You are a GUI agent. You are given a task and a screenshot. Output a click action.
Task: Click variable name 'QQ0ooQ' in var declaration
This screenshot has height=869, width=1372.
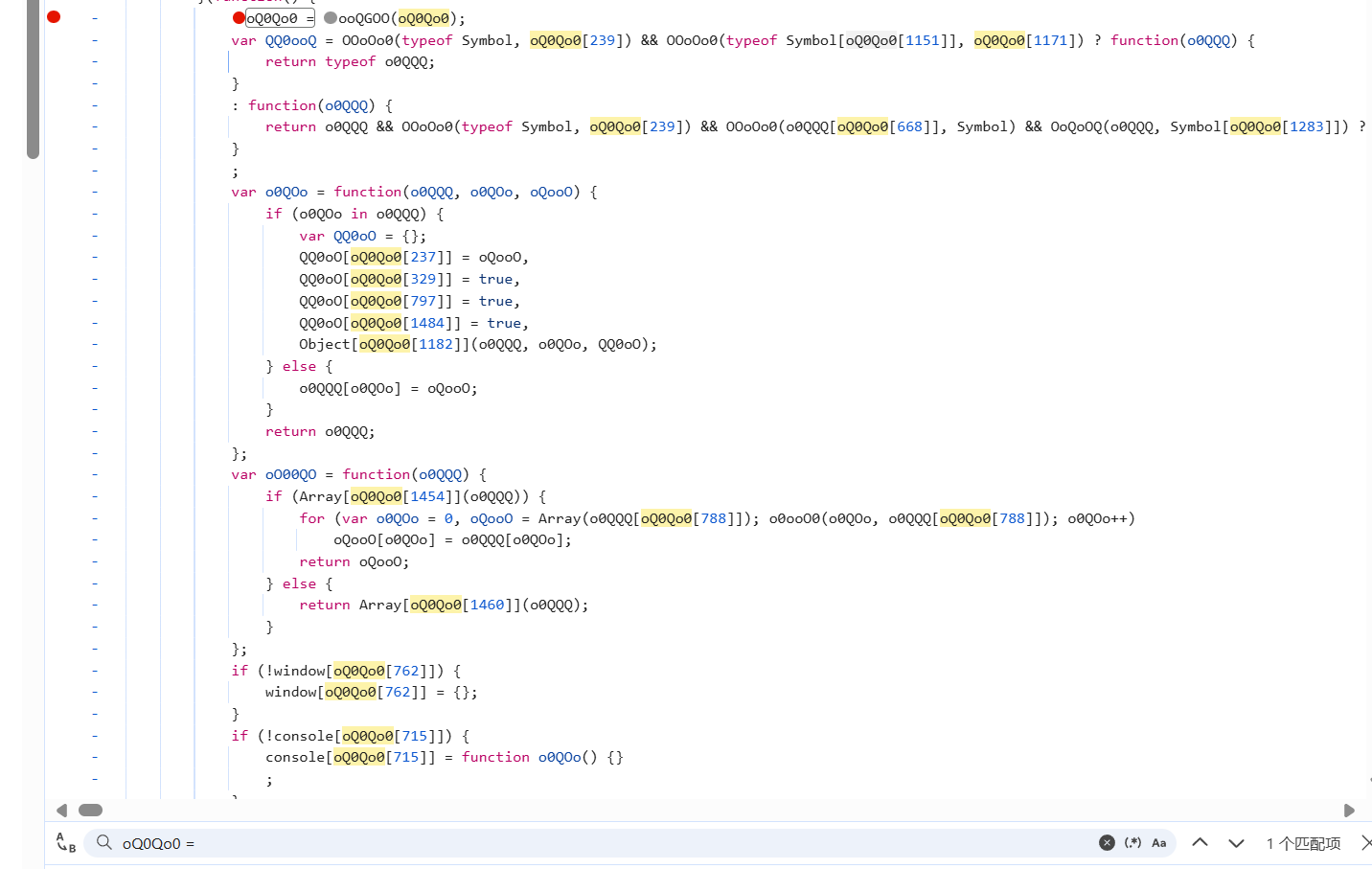pos(290,40)
